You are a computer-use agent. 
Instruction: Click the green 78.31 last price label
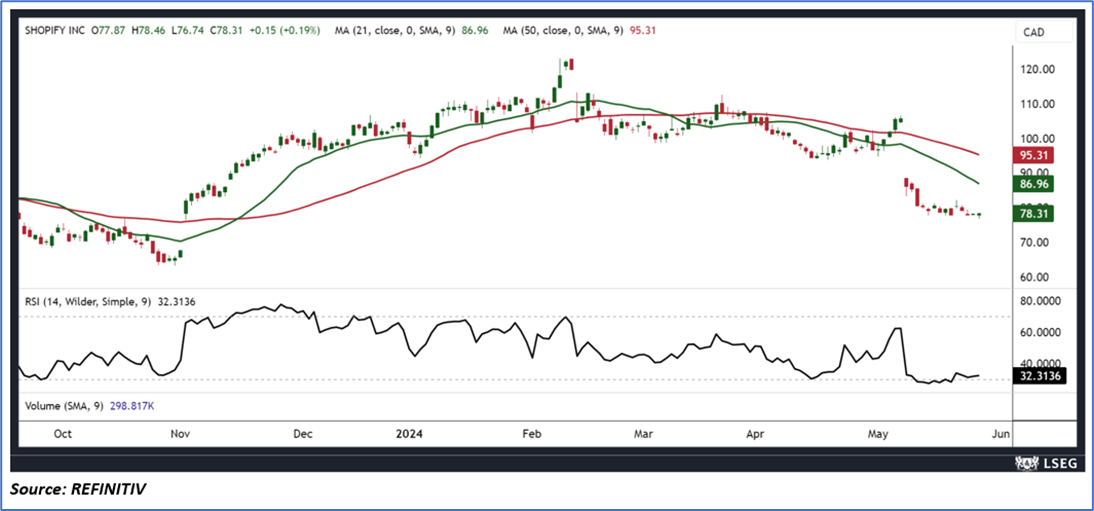pyautogui.click(x=1034, y=214)
